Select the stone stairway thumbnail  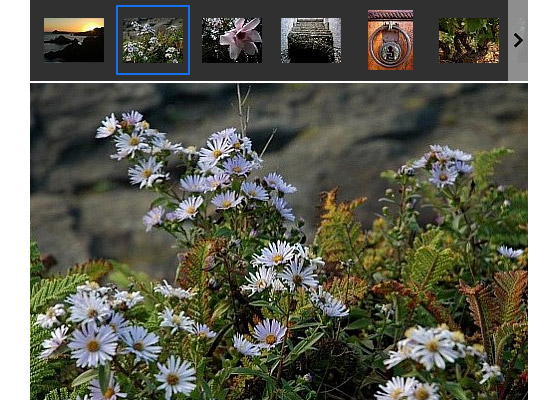[x=311, y=40]
